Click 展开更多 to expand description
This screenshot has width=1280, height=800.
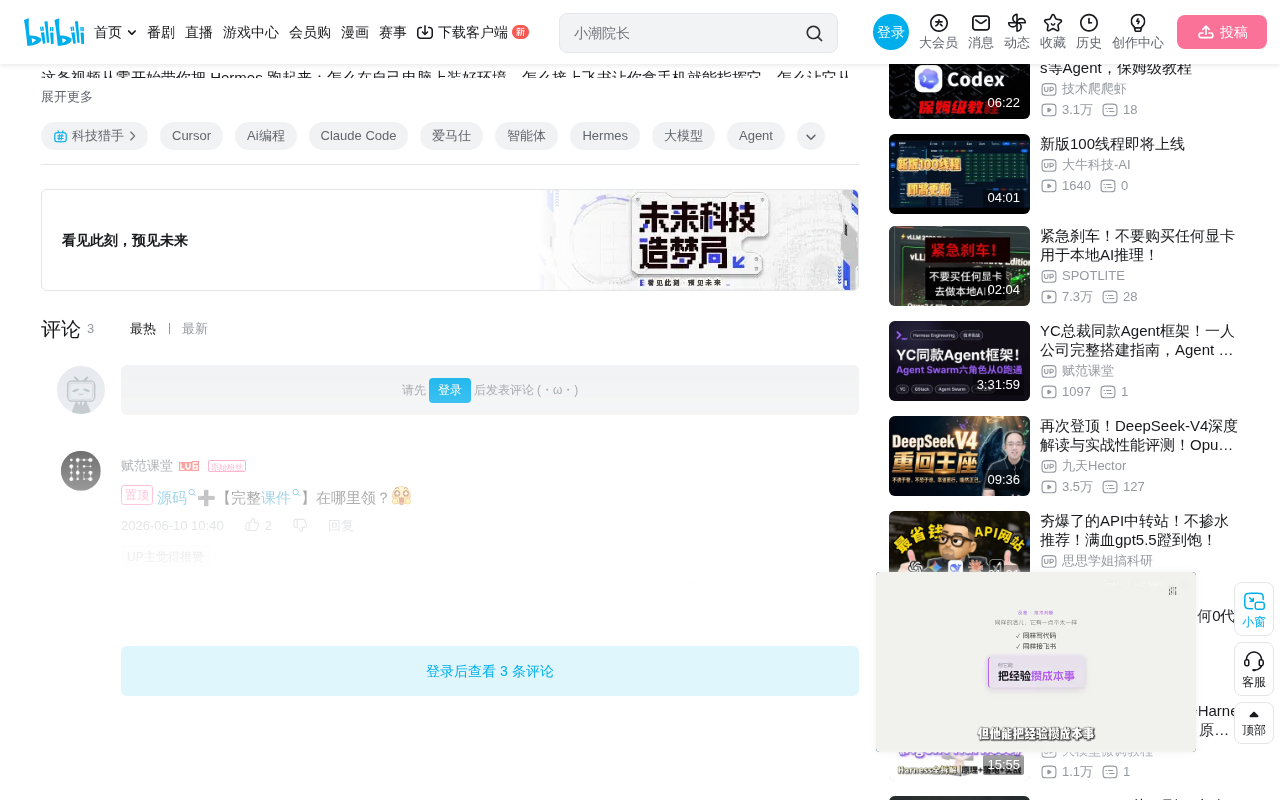coord(67,97)
